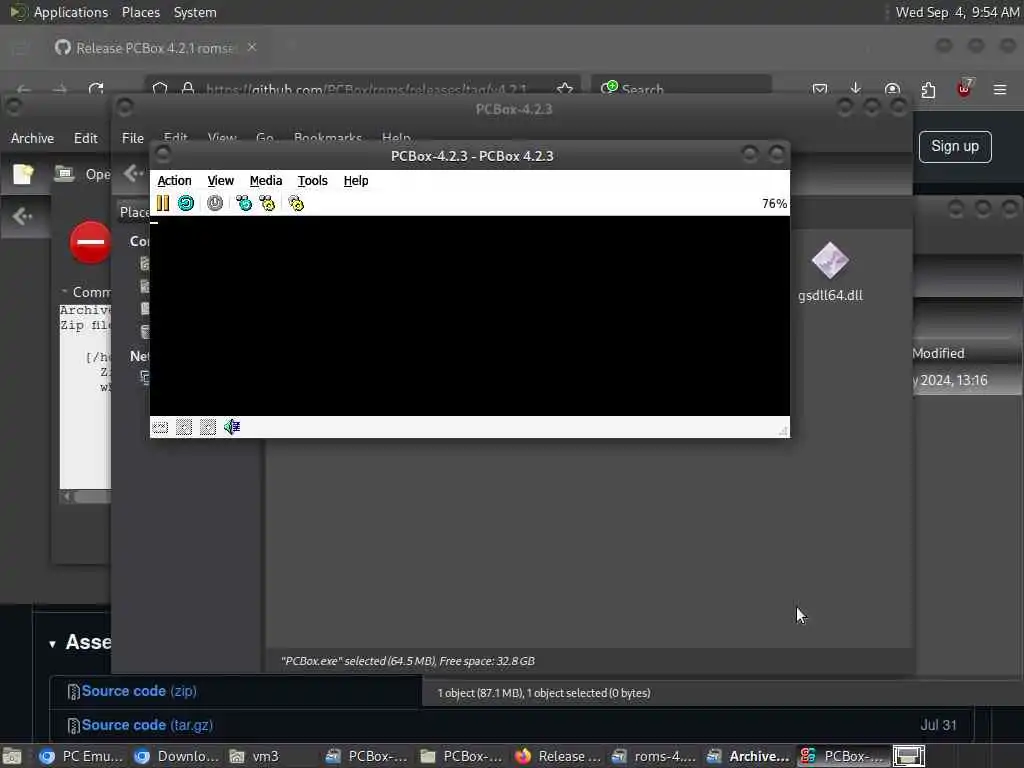
Task: Click the Firefox Pocket icon
Action: click(820, 89)
